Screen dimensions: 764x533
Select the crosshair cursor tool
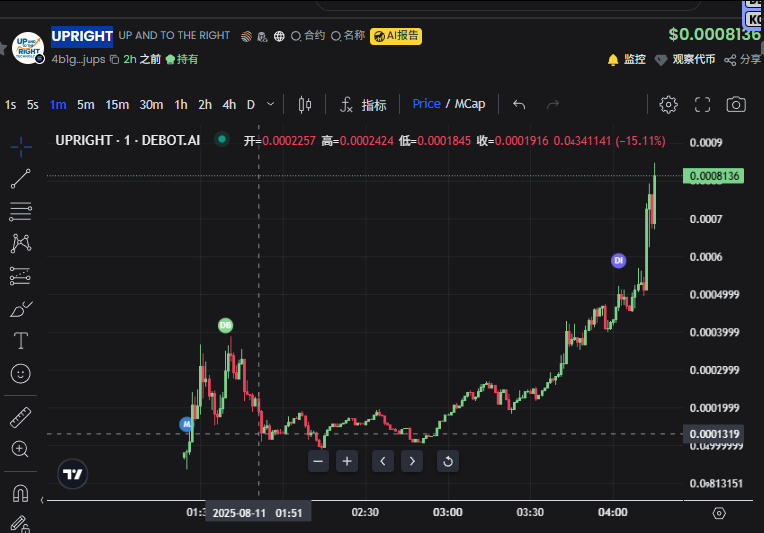click(21, 147)
